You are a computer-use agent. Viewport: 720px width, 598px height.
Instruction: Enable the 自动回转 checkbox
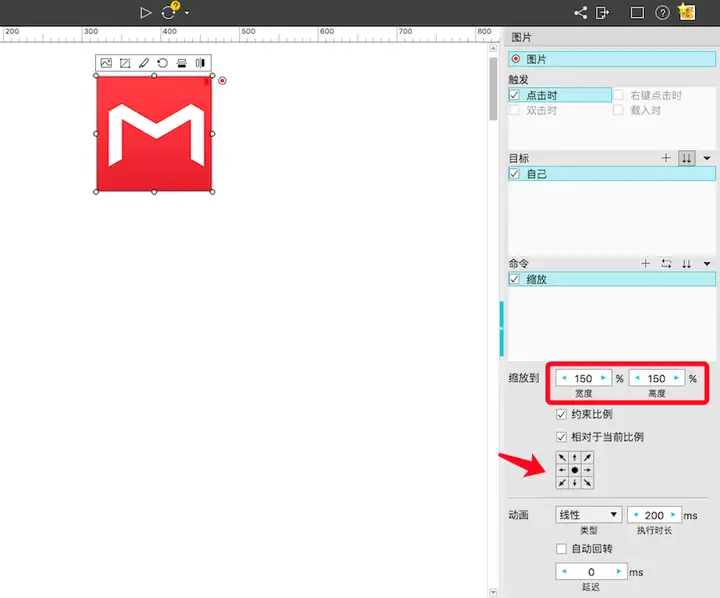point(561,548)
